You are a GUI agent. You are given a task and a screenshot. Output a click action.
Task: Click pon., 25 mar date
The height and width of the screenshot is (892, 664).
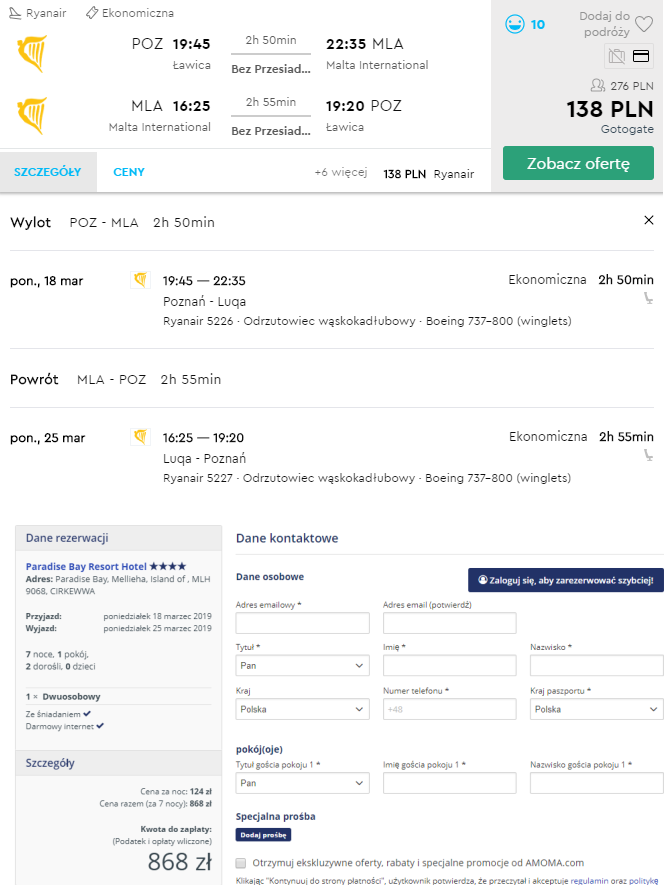click(48, 437)
